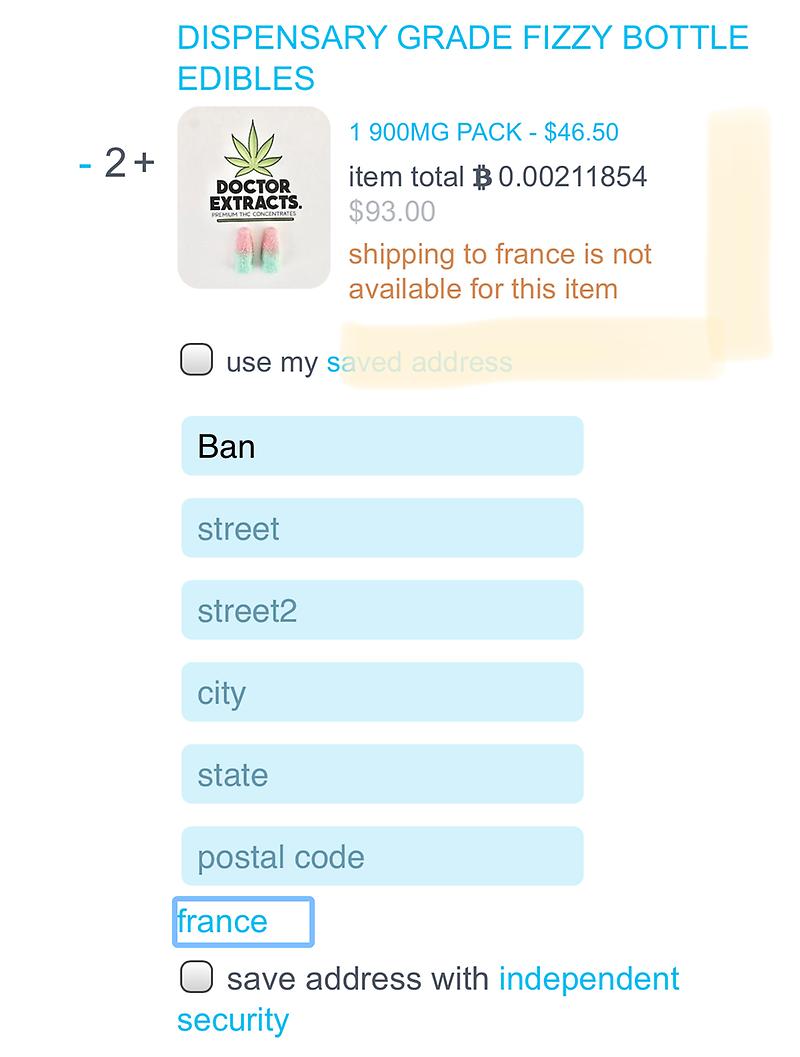Select the postal code field
800x1057 pixels.
click(382, 856)
